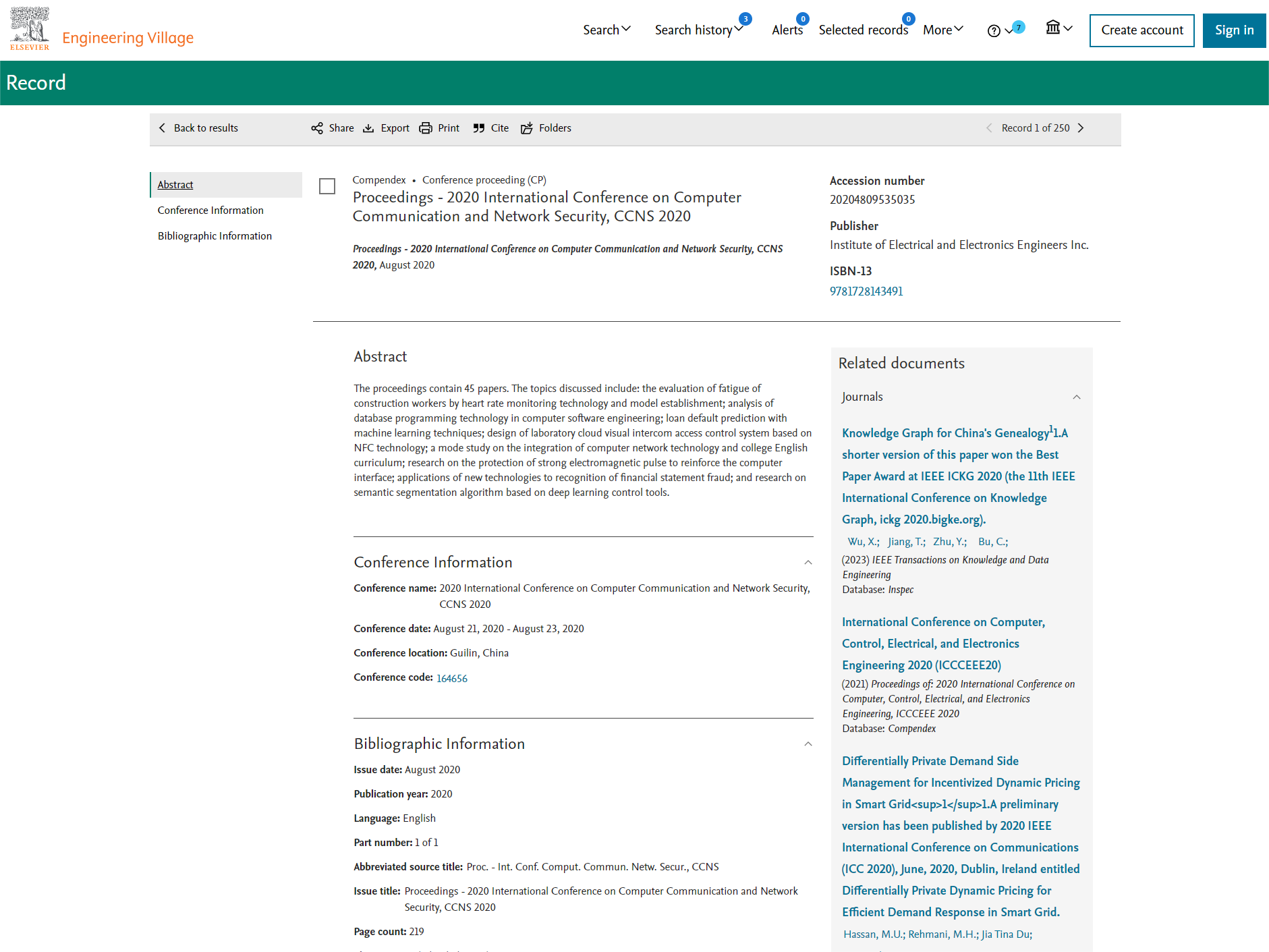Select the Abstract sidebar tab

point(226,185)
